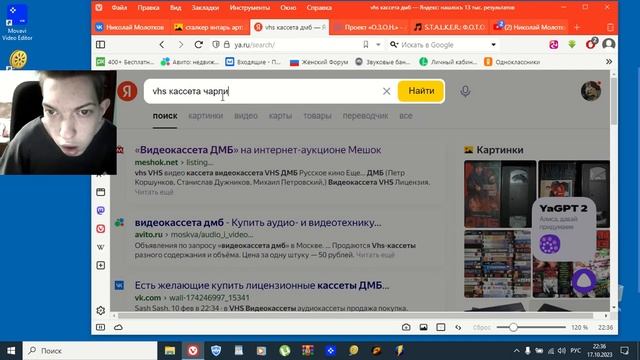Open the Женский Форум bookmark
Image resolution: width=640 pixels, height=360 pixels.
(x=319, y=62)
